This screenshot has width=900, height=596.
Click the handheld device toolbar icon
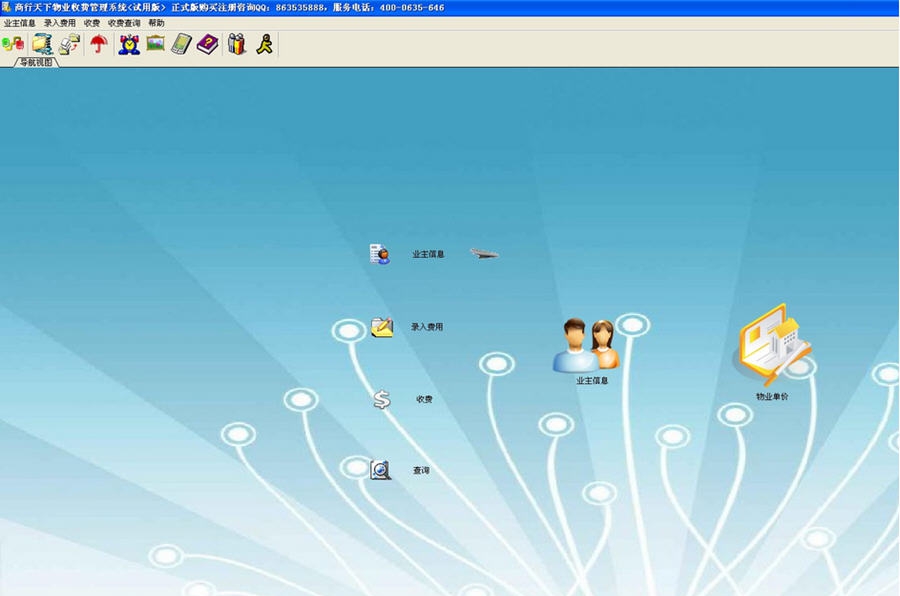coord(181,44)
